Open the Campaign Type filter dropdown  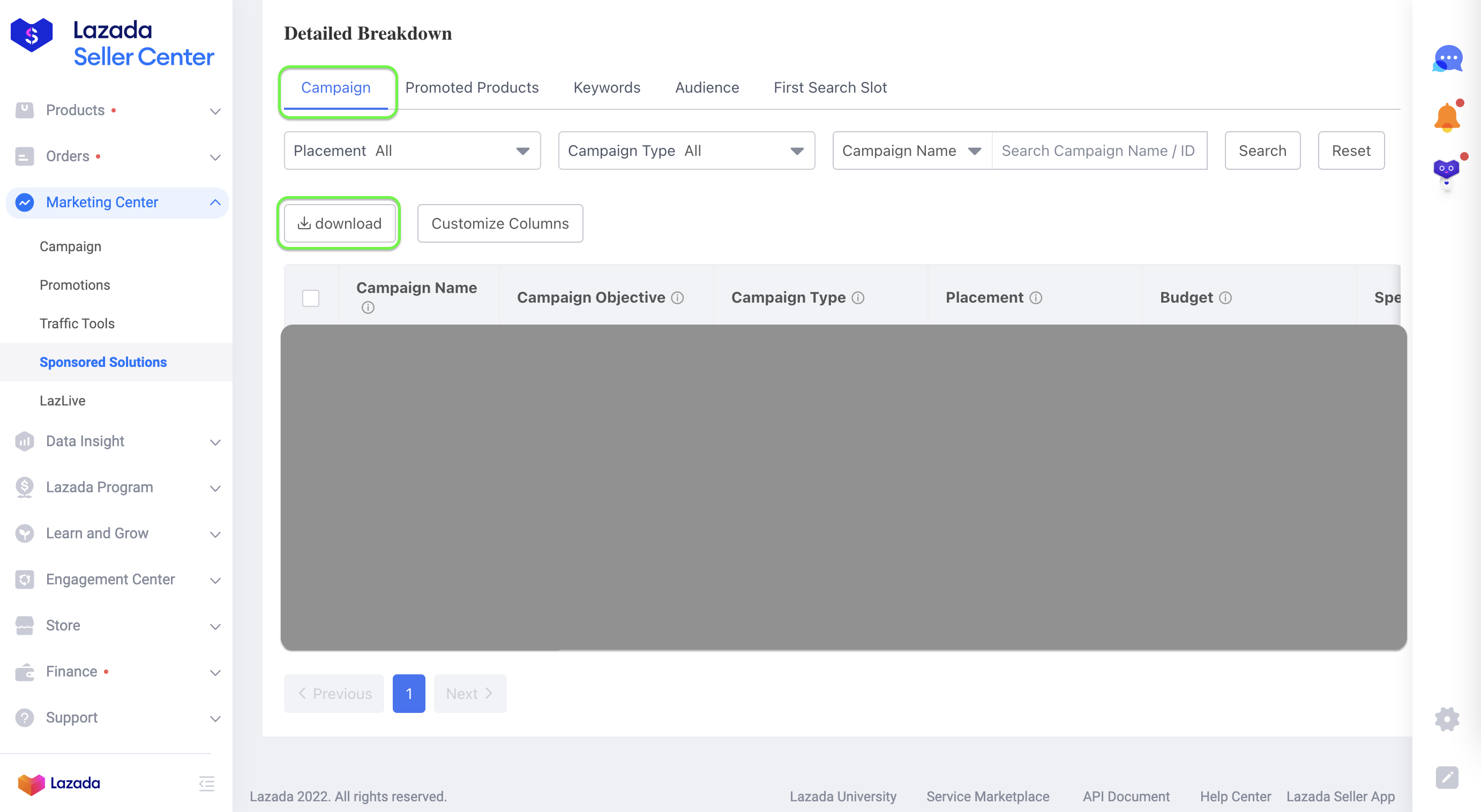click(x=686, y=151)
